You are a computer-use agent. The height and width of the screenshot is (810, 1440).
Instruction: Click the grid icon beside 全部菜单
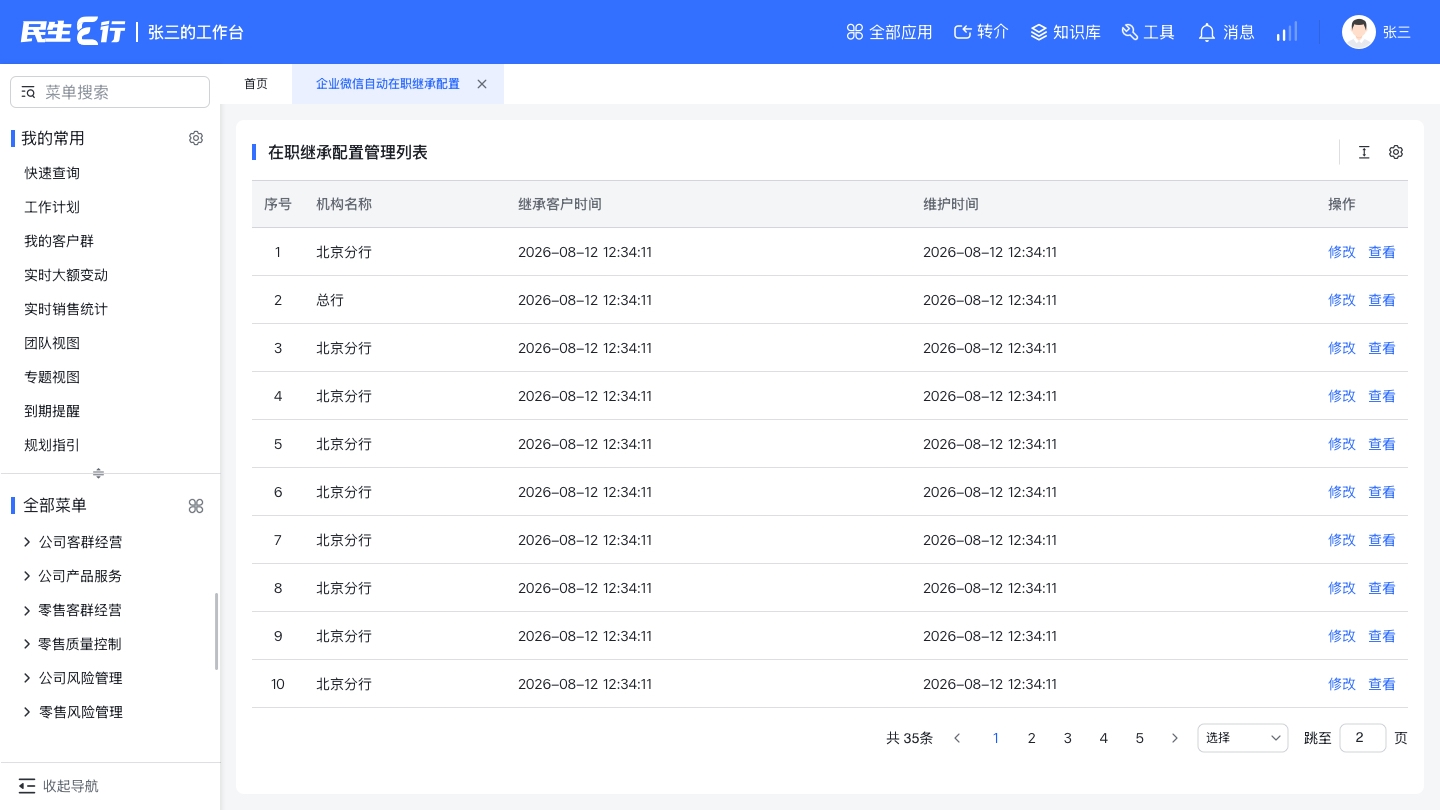[196, 506]
